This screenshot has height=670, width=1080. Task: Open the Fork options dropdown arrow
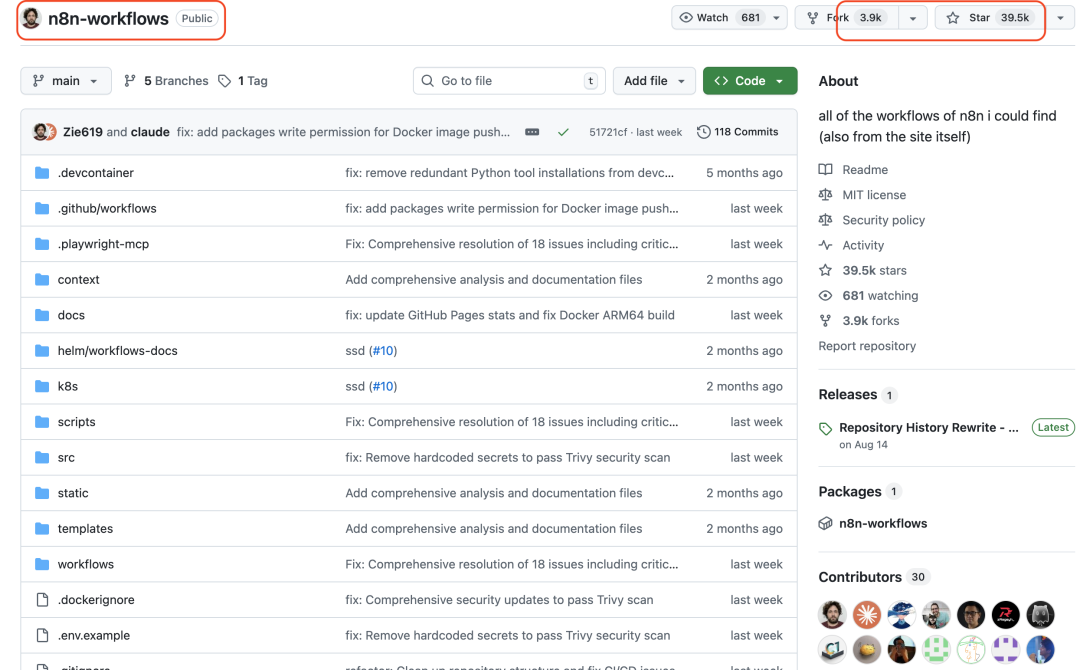[x=913, y=18]
